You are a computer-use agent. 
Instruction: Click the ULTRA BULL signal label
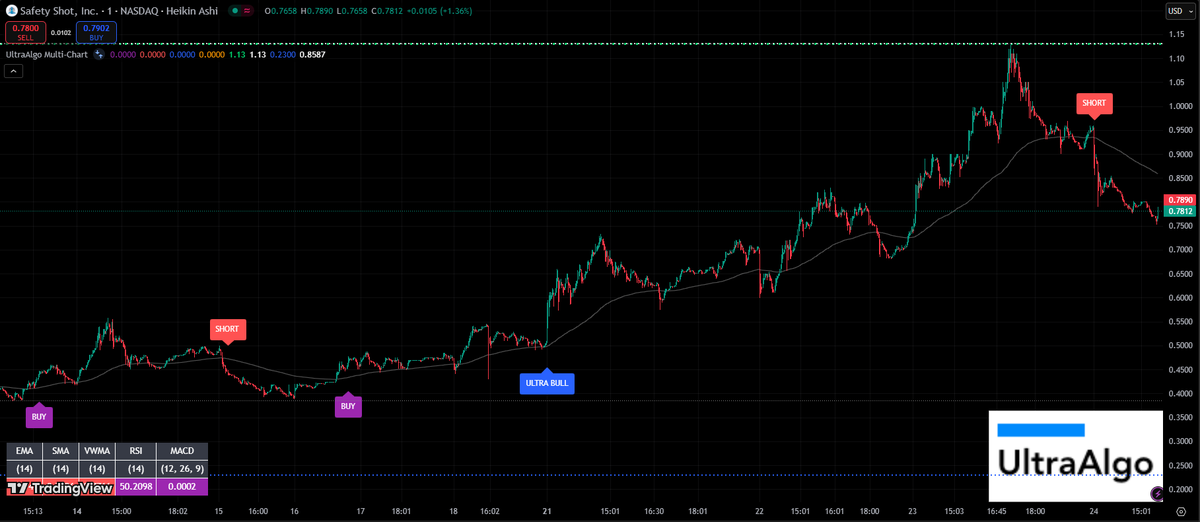pyautogui.click(x=547, y=383)
